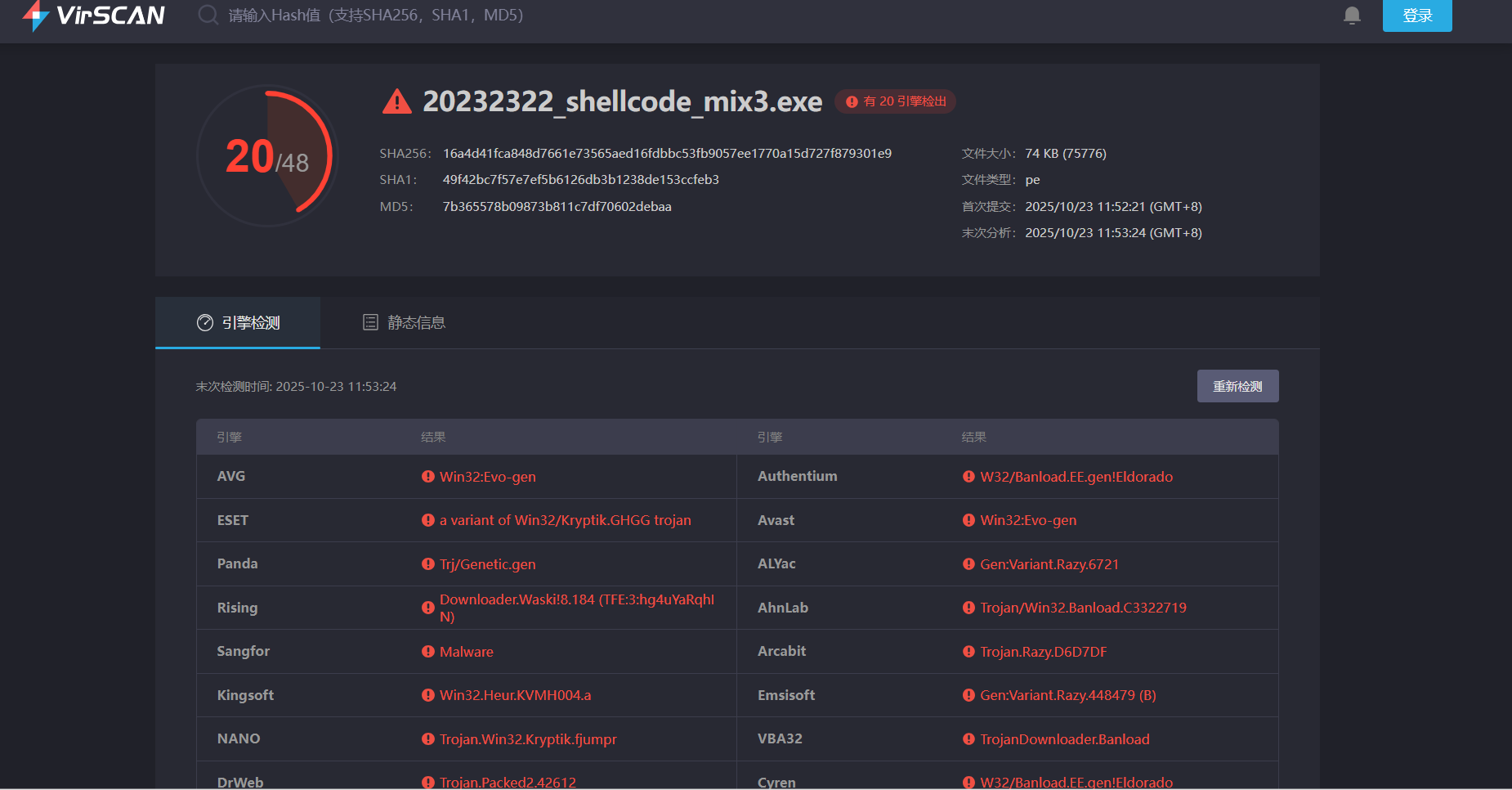This screenshot has height=790, width=1512.
Task: Switch to the 静态信息 tab
Action: pyautogui.click(x=404, y=323)
